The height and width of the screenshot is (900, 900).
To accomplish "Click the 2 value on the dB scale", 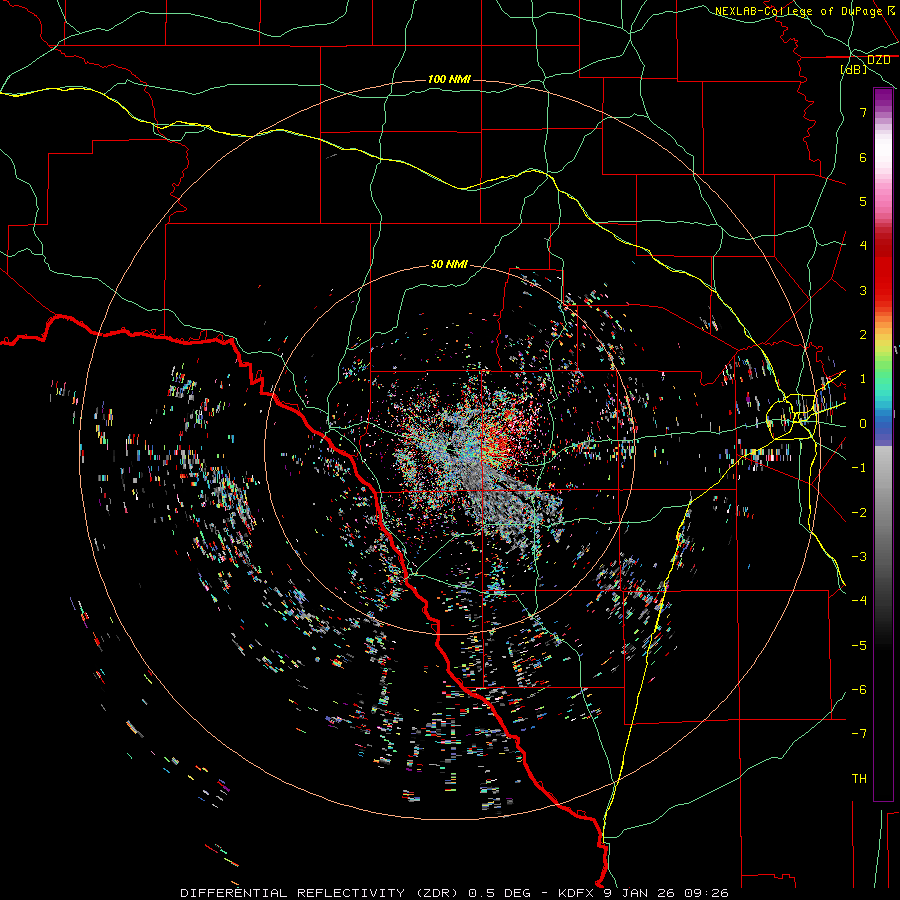I will [x=863, y=335].
